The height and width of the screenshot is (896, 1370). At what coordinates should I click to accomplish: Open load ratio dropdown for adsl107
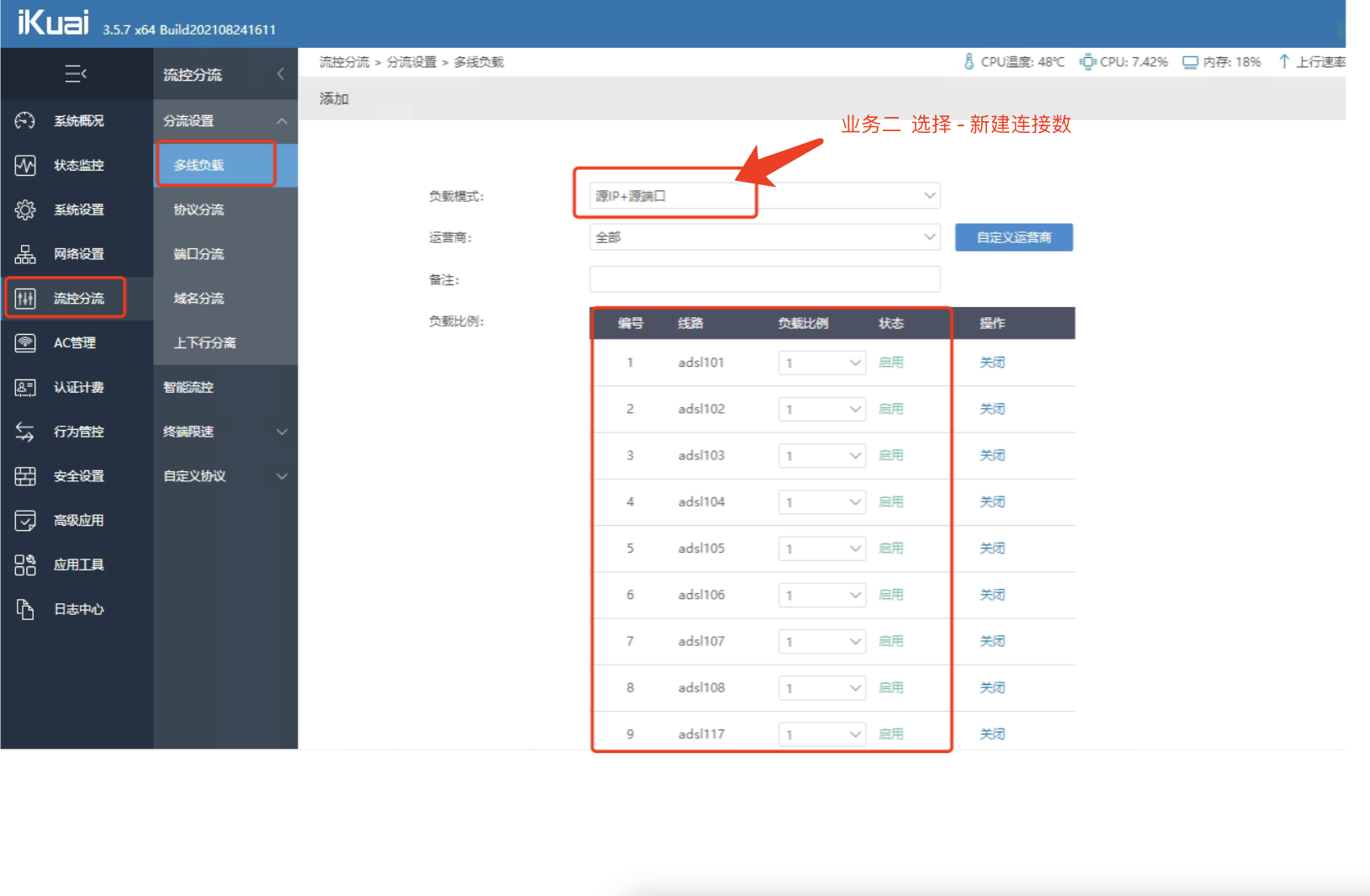tap(822, 641)
